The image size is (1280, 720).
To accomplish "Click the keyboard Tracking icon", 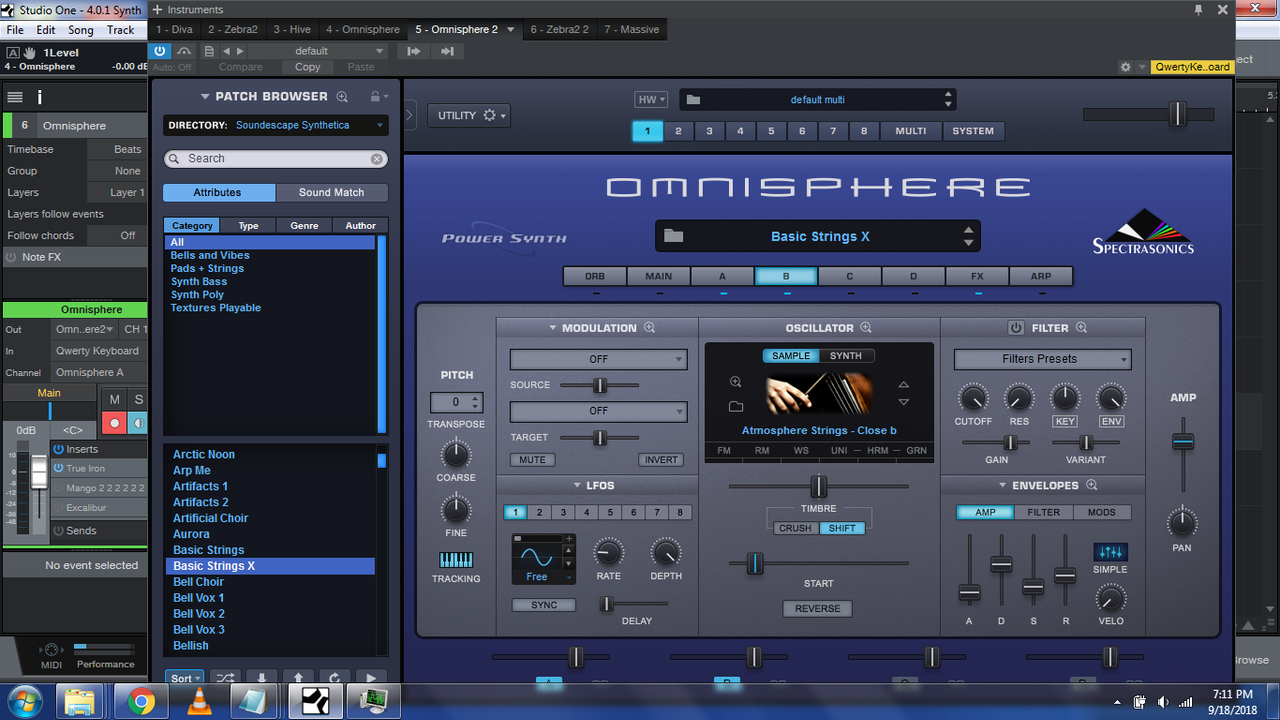I will (456, 560).
